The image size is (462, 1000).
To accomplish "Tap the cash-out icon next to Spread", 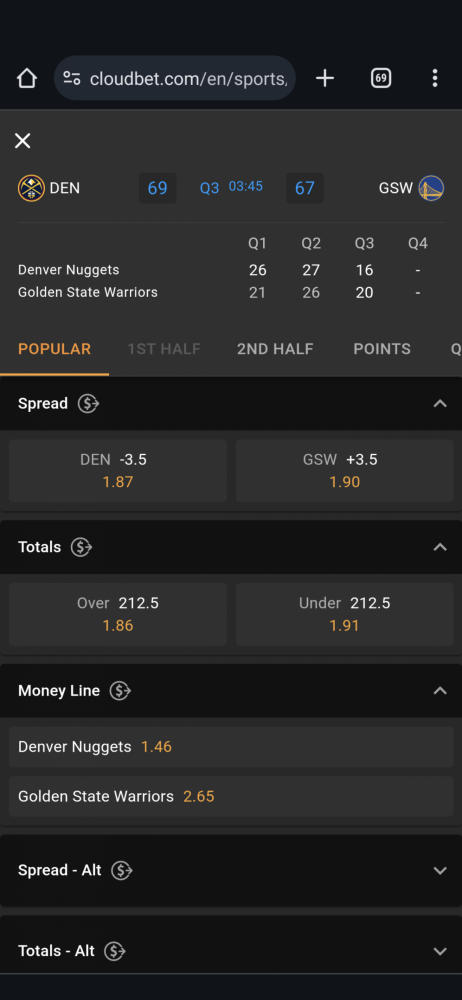I will (x=88, y=404).
